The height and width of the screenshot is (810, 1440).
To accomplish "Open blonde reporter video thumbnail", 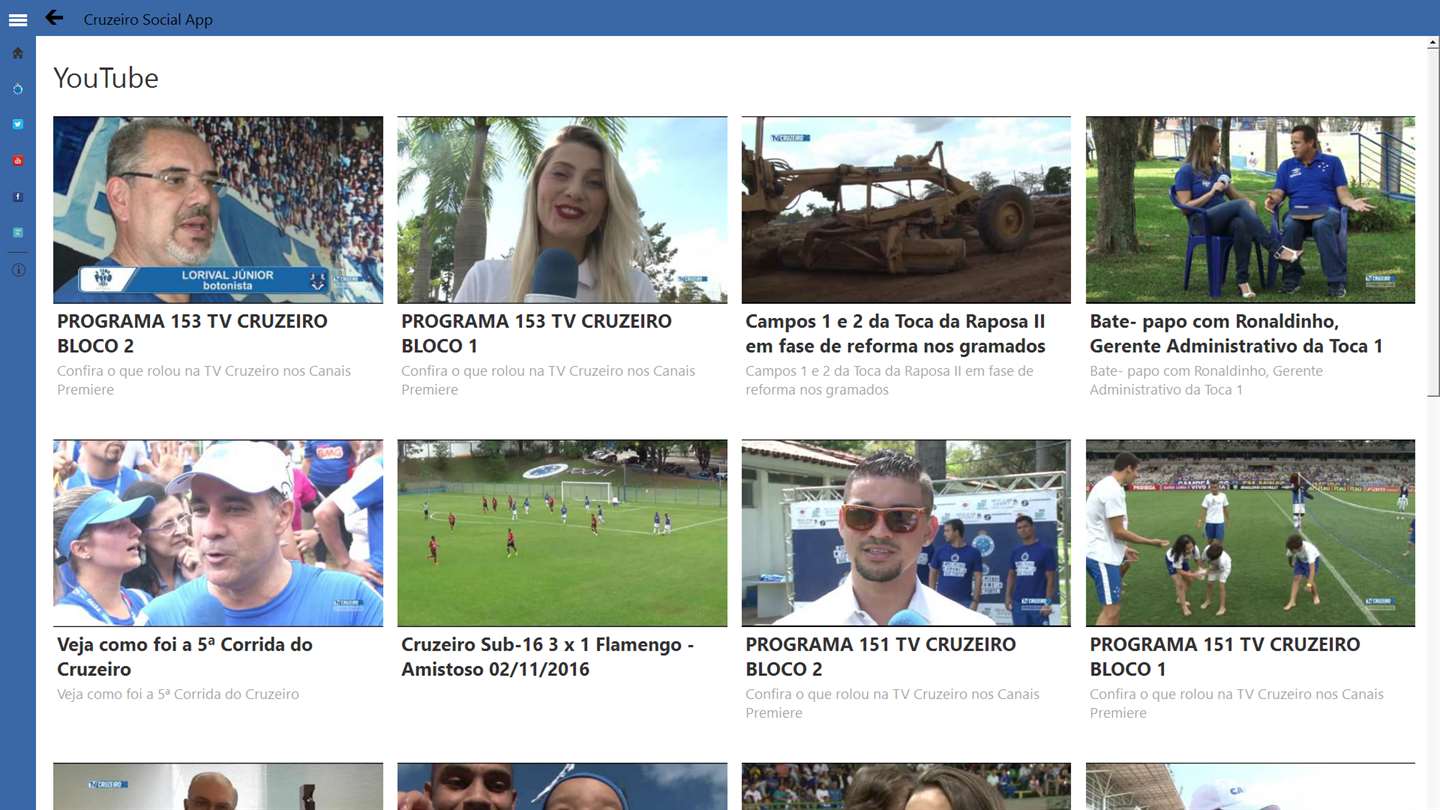I will coord(562,210).
